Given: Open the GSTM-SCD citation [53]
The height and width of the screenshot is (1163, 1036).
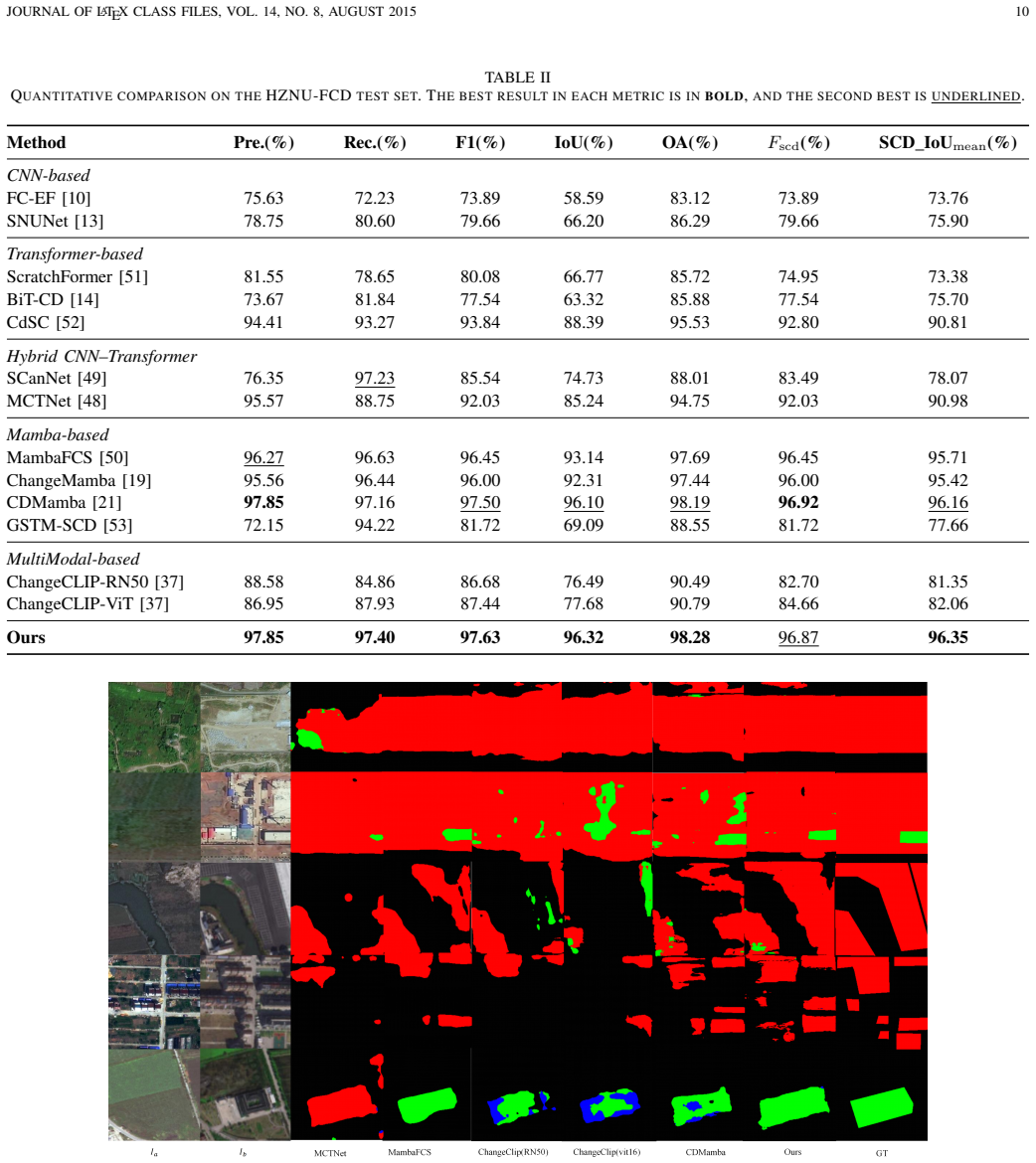Looking at the screenshot, I should tap(117, 525).
